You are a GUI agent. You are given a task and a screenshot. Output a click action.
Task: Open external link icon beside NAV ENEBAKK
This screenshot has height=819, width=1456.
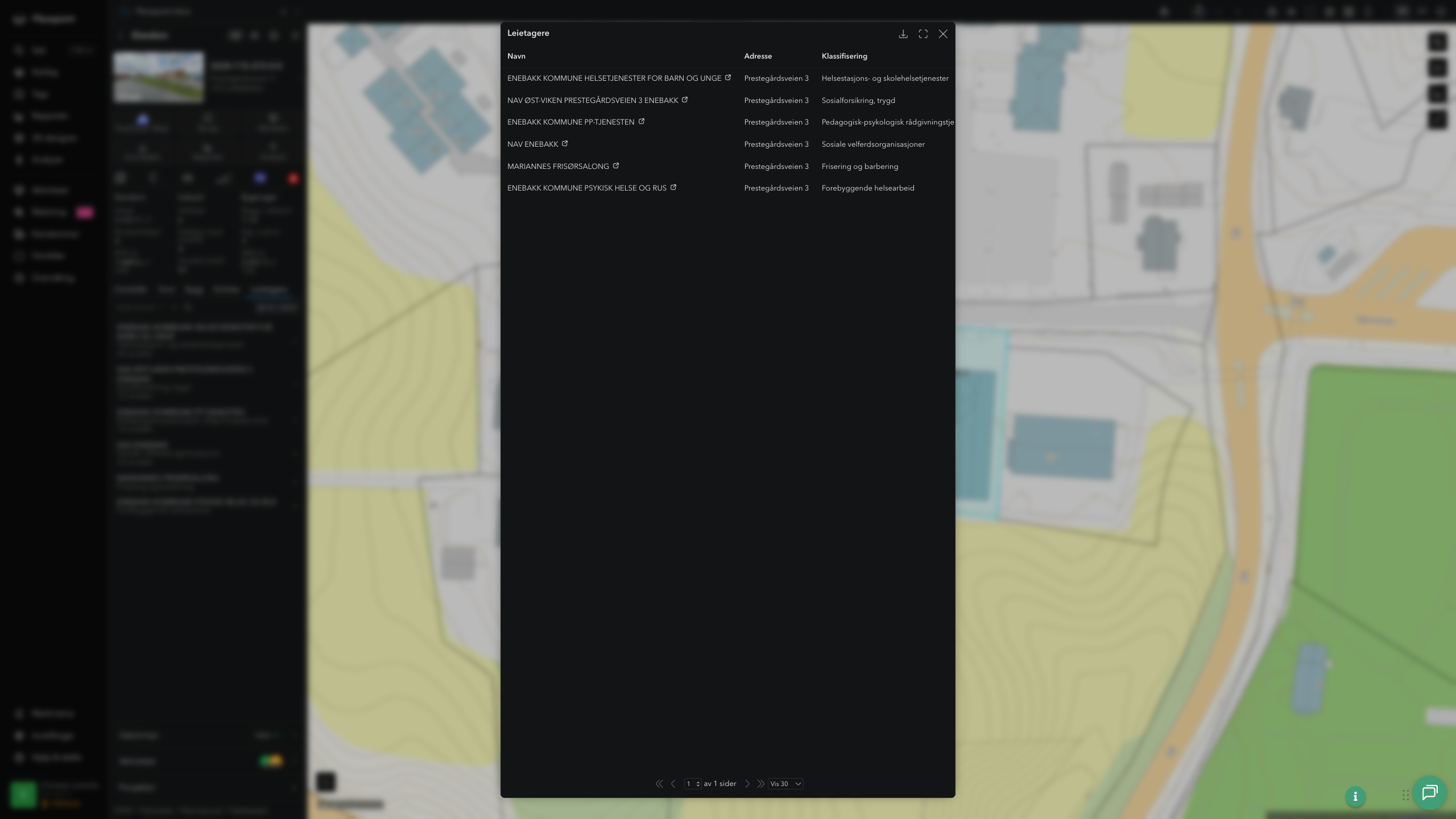point(565,143)
